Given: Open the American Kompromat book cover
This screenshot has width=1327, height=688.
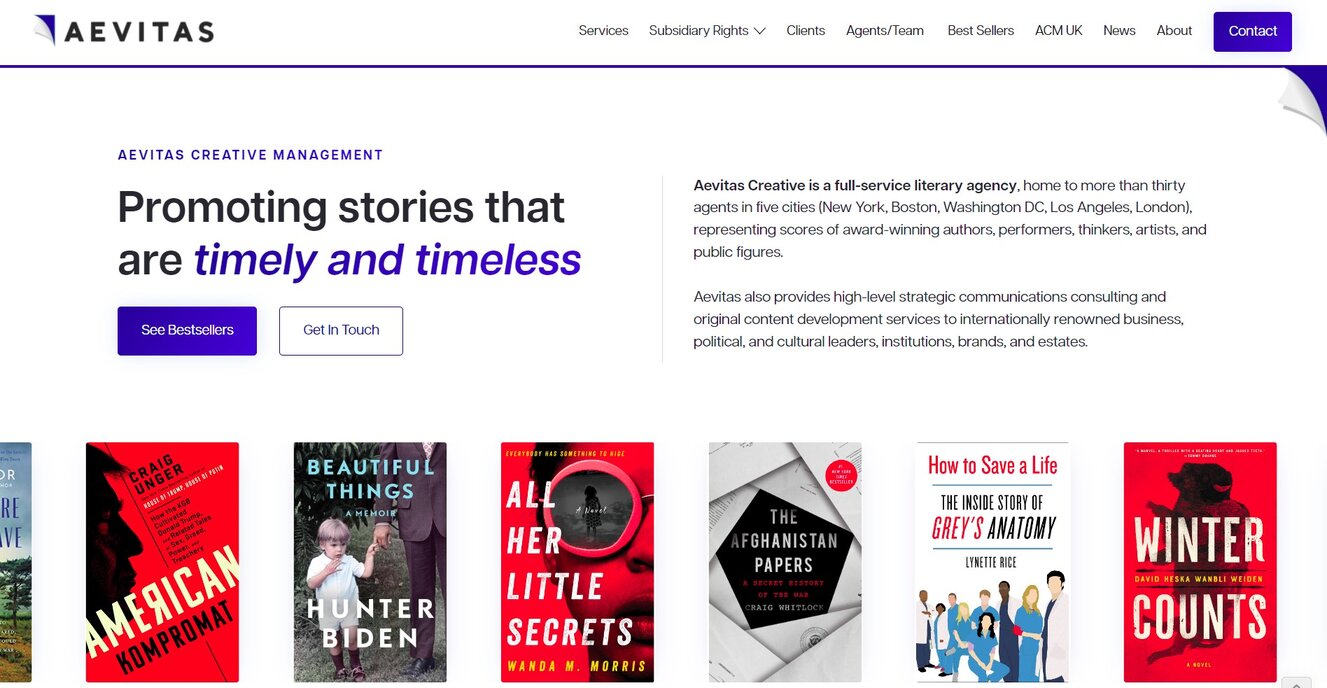Looking at the screenshot, I should point(162,562).
